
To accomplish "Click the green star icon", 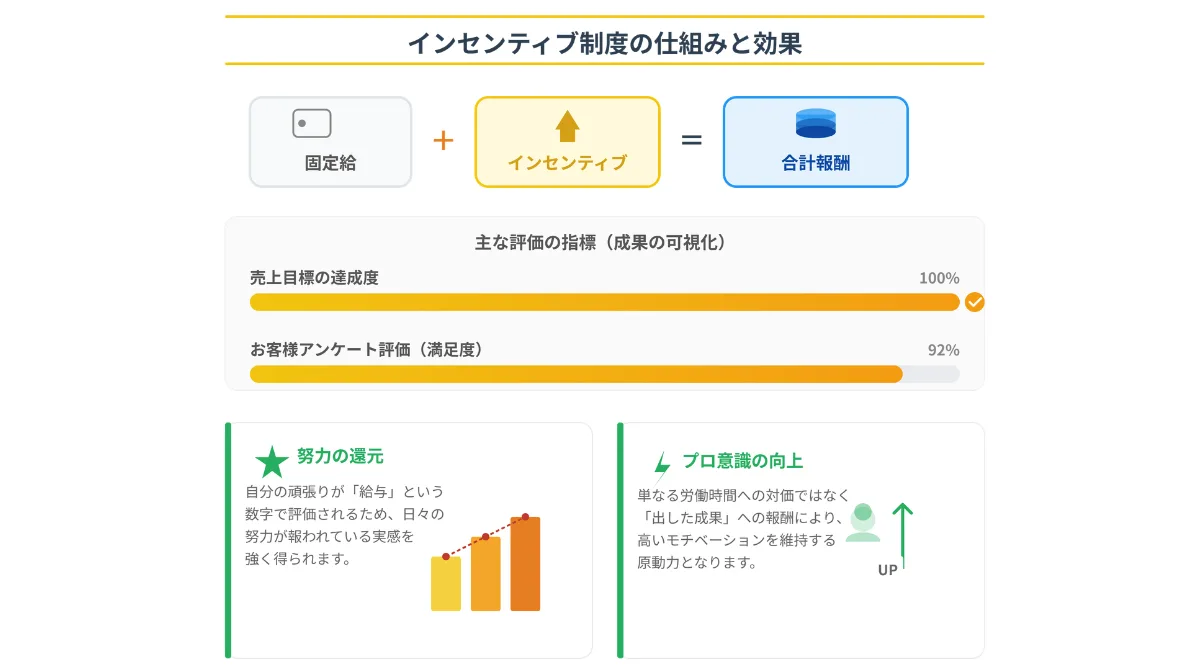I will pyautogui.click(x=272, y=462).
